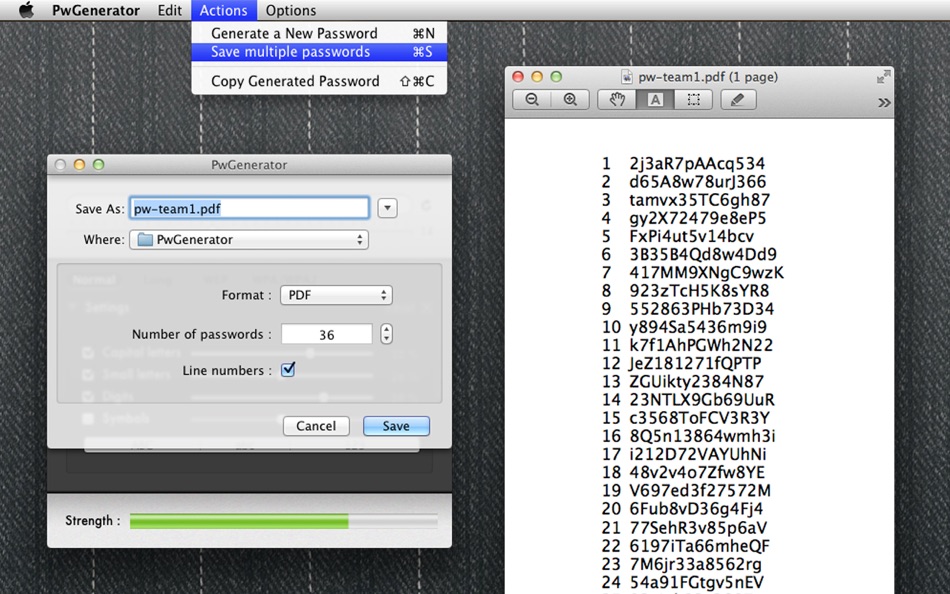The height and width of the screenshot is (594, 950).
Task: Open the Apple menu
Action: (26, 10)
